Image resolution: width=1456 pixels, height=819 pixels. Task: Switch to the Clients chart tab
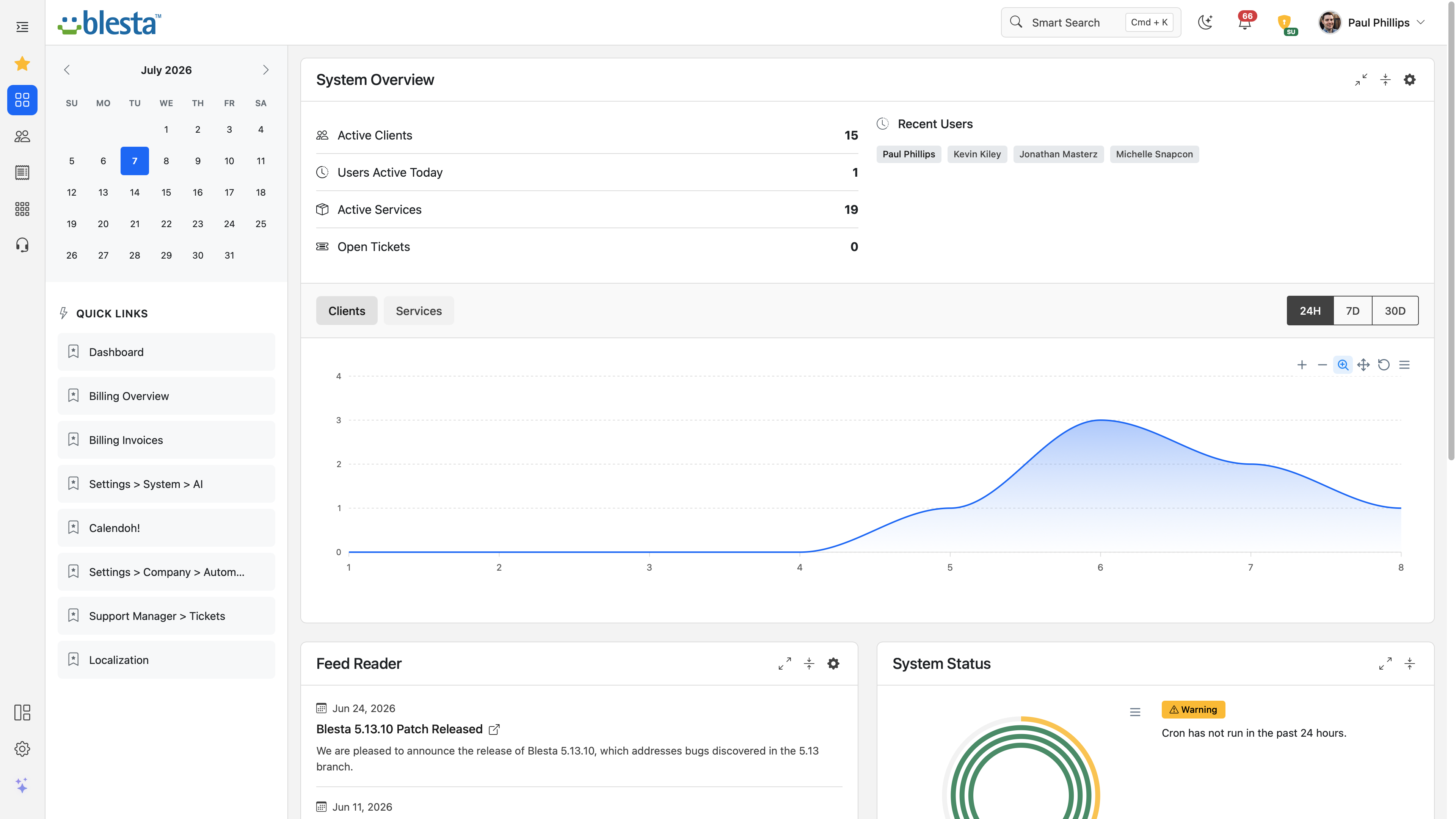tap(347, 311)
